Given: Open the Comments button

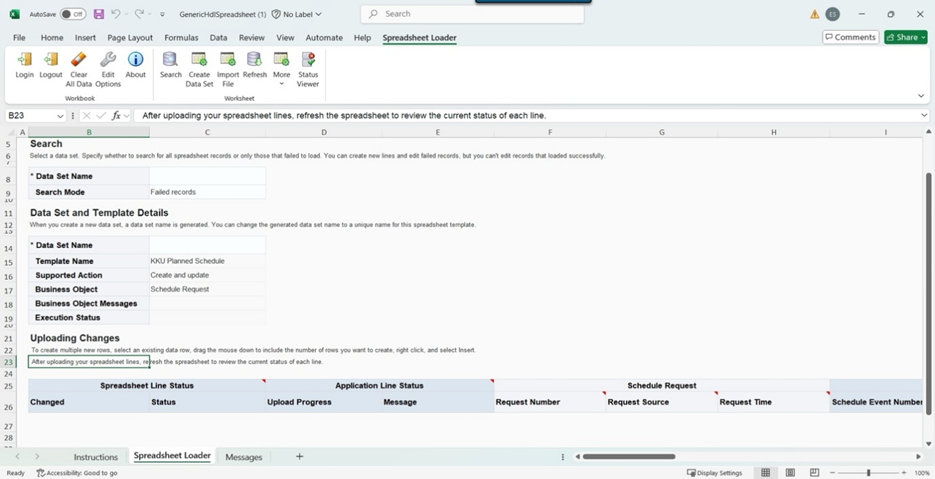Looking at the screenshot, I should (849, 37).
